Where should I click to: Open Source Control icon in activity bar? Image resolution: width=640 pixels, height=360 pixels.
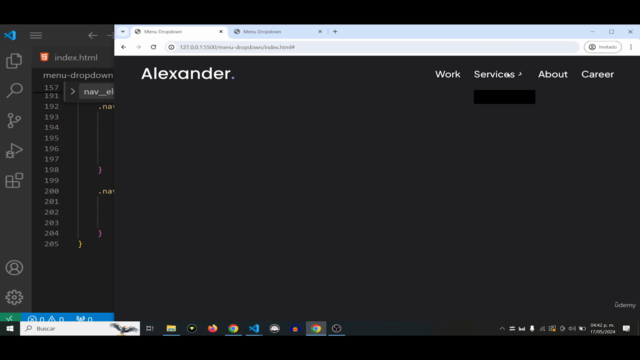click(14, 120)
